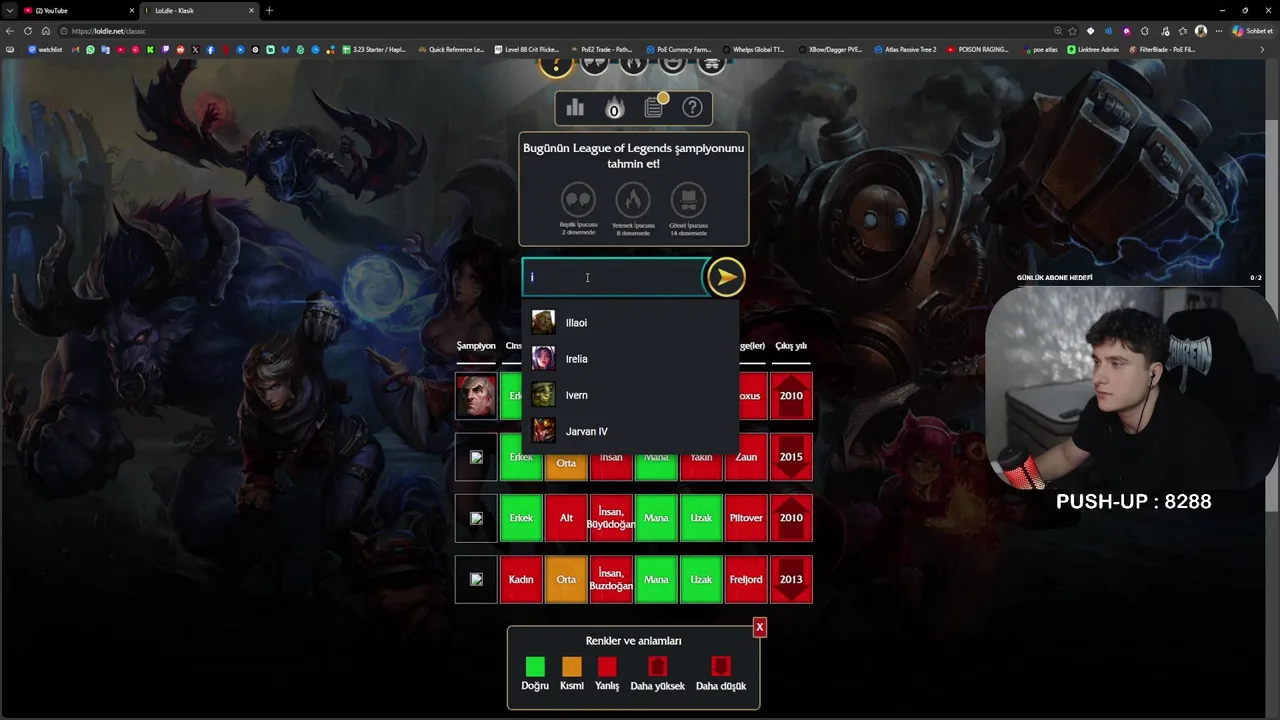Screen dimensions: 1280x720
Task: Open the statistics bar chart icon
Action: click(x=575, y=108)
